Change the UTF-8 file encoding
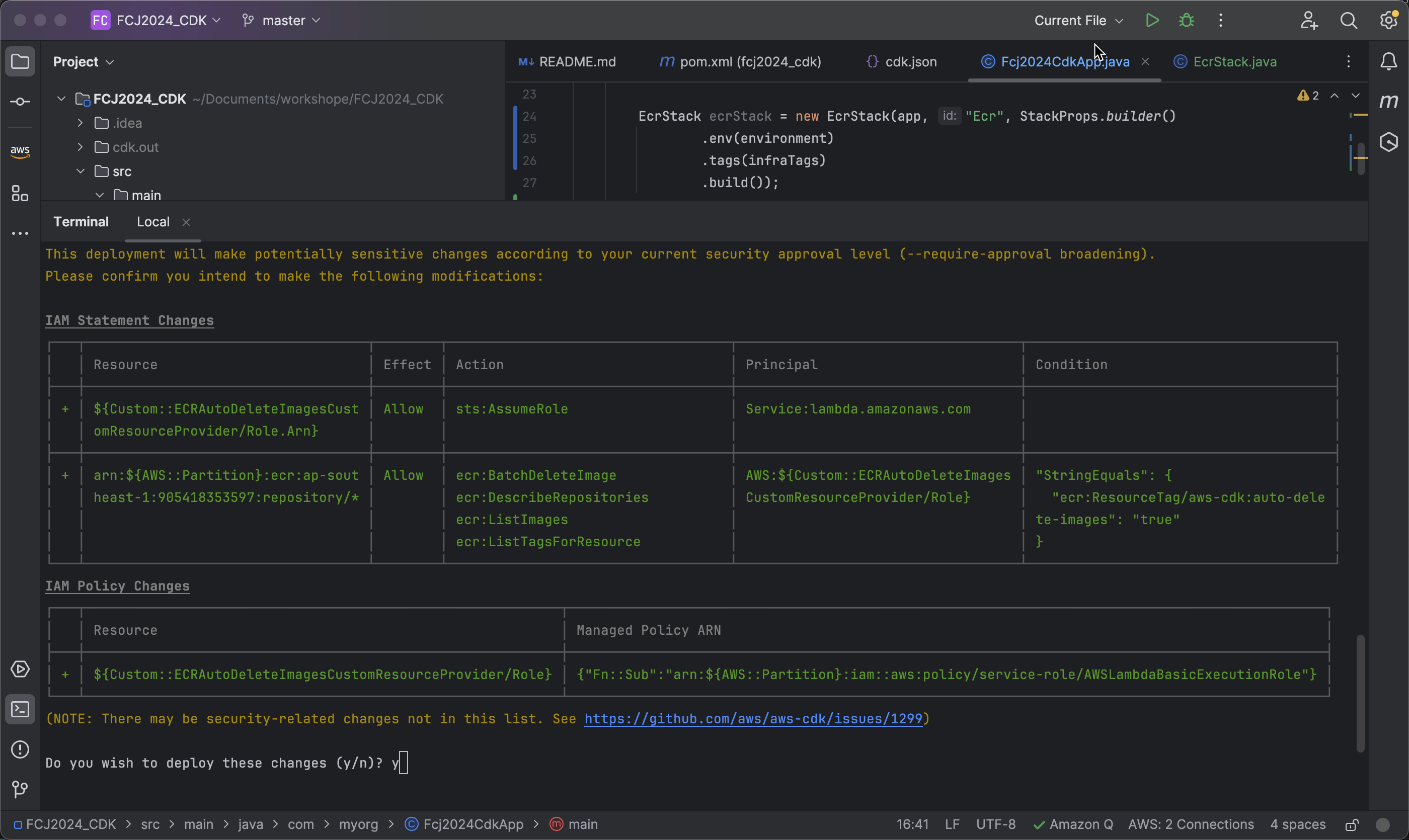The image size is (1409, 840). [995, 825]
